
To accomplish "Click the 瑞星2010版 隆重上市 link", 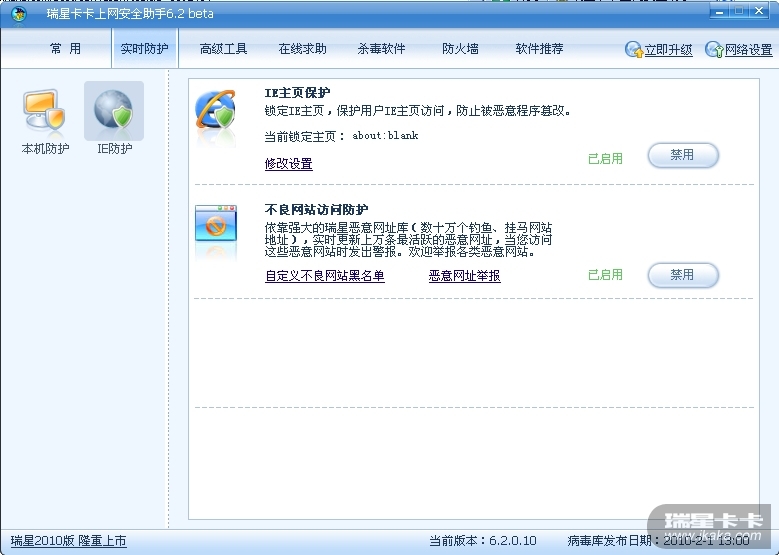I will (69, 541).
